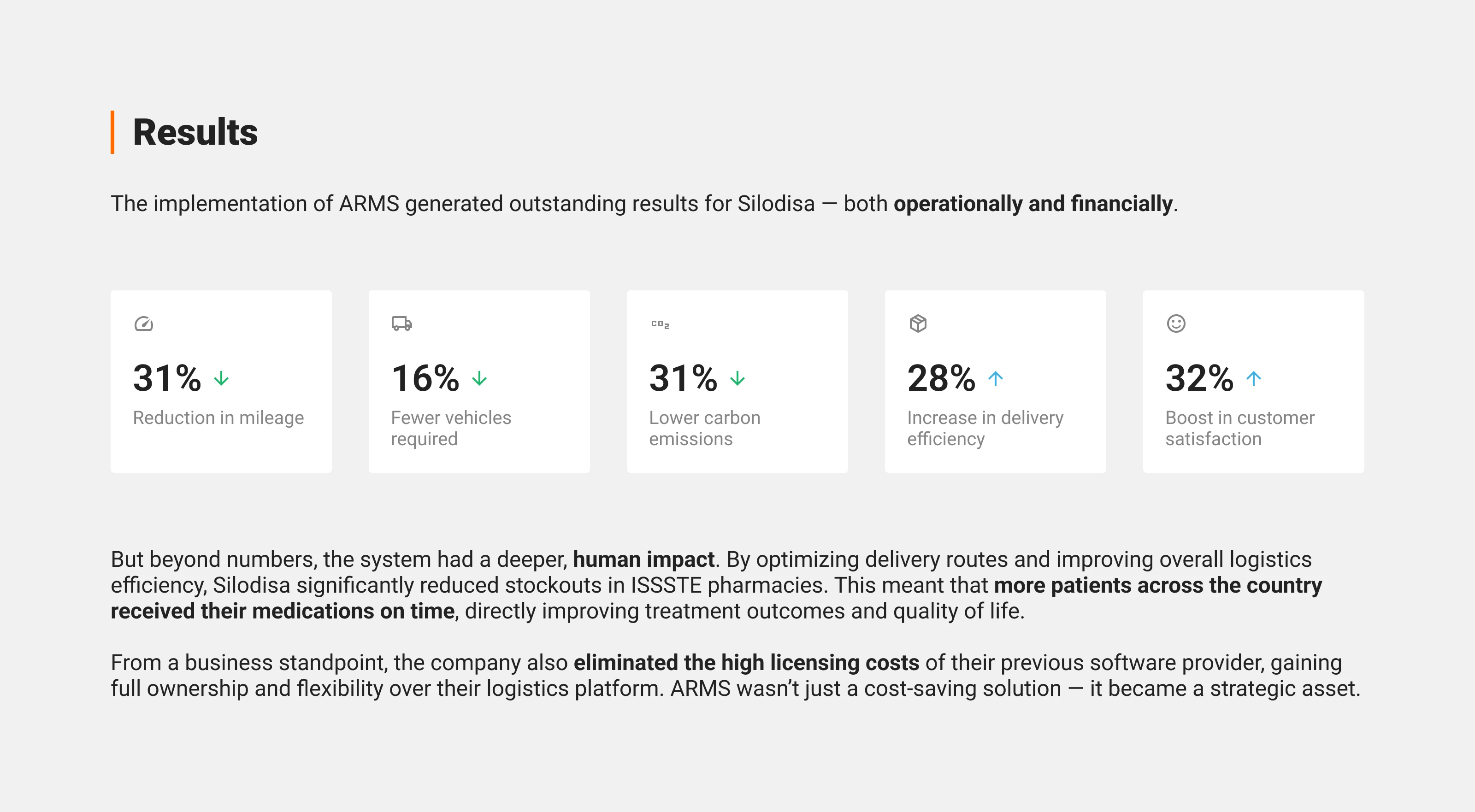Click the Results heading
The image size is (1475, 812).
click(195, 132)
